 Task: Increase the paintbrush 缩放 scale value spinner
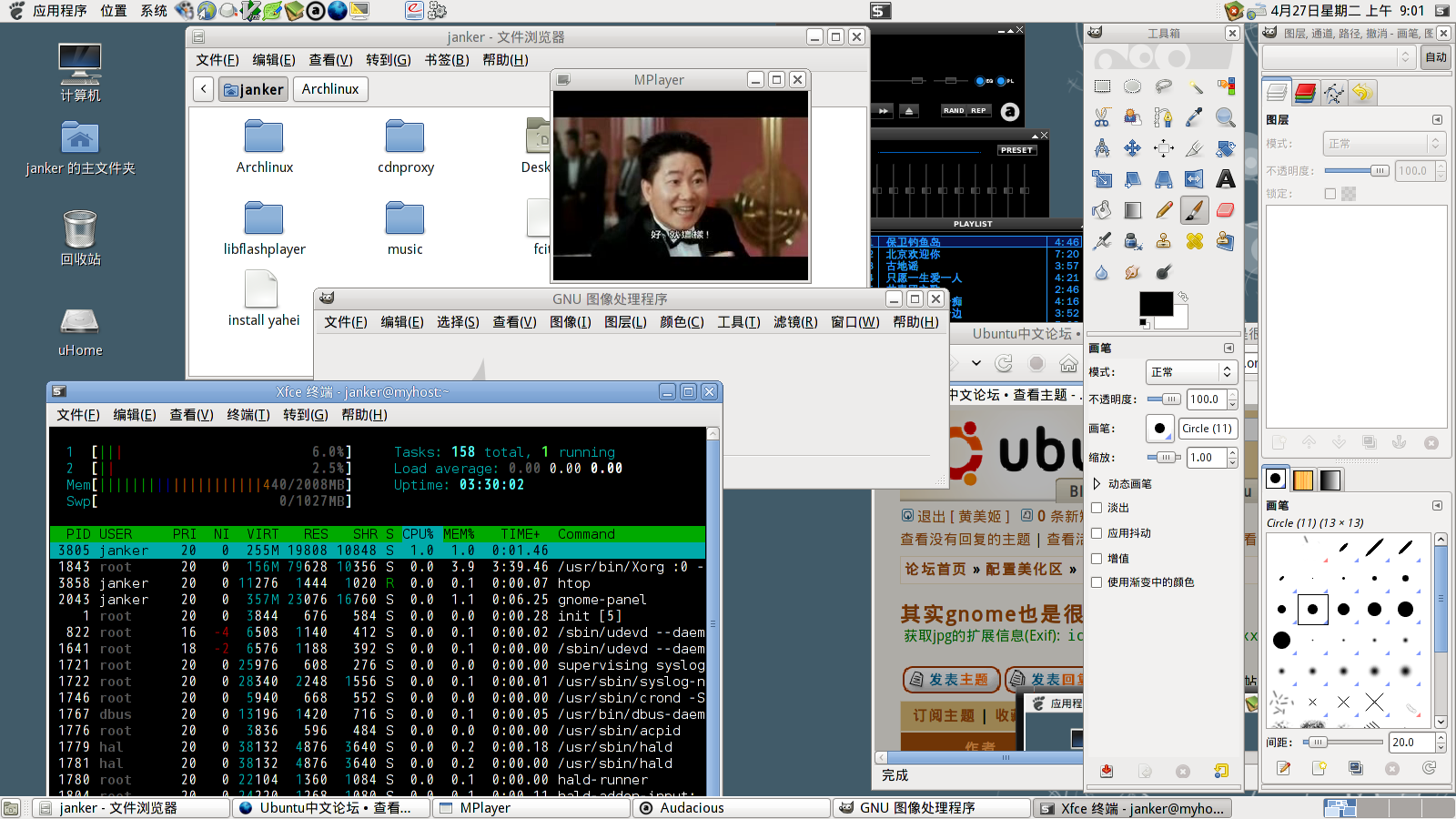[1232, 453]
